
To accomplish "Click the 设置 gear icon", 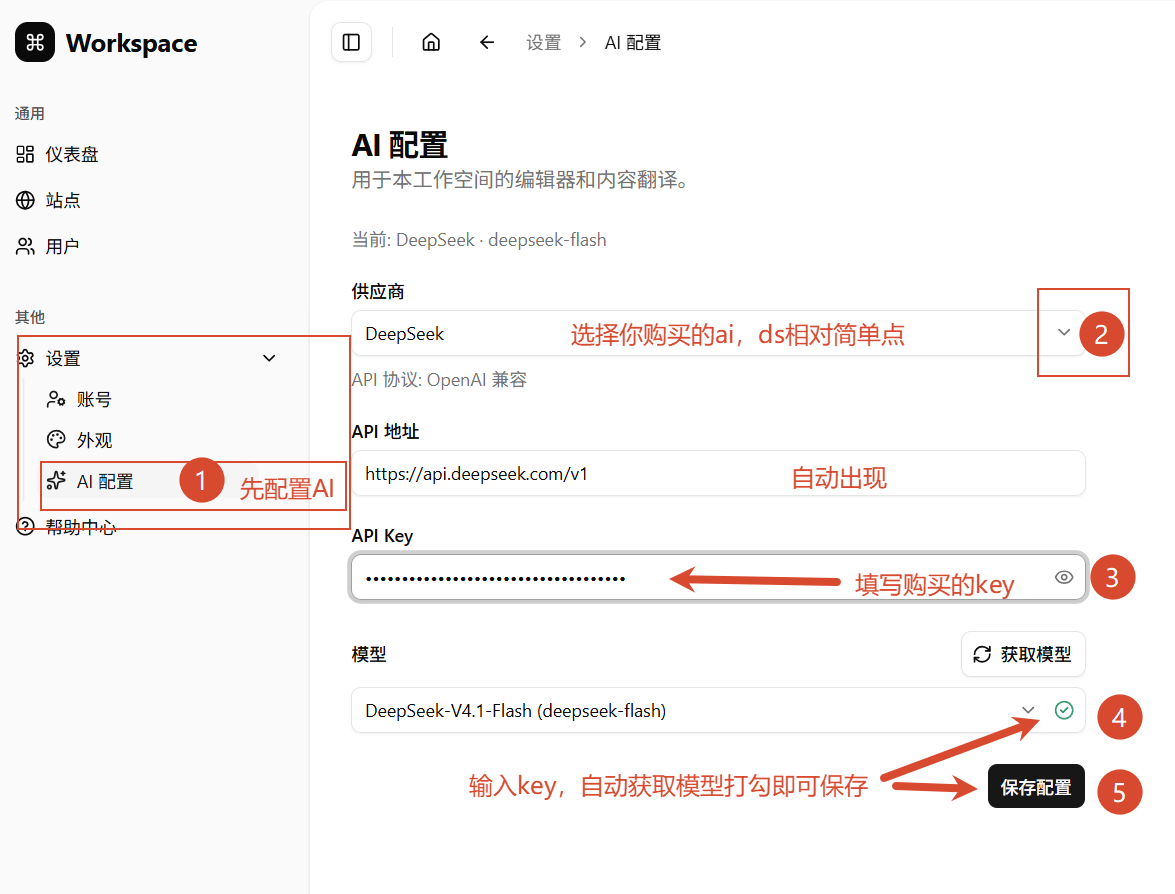I will click(25, 358).
